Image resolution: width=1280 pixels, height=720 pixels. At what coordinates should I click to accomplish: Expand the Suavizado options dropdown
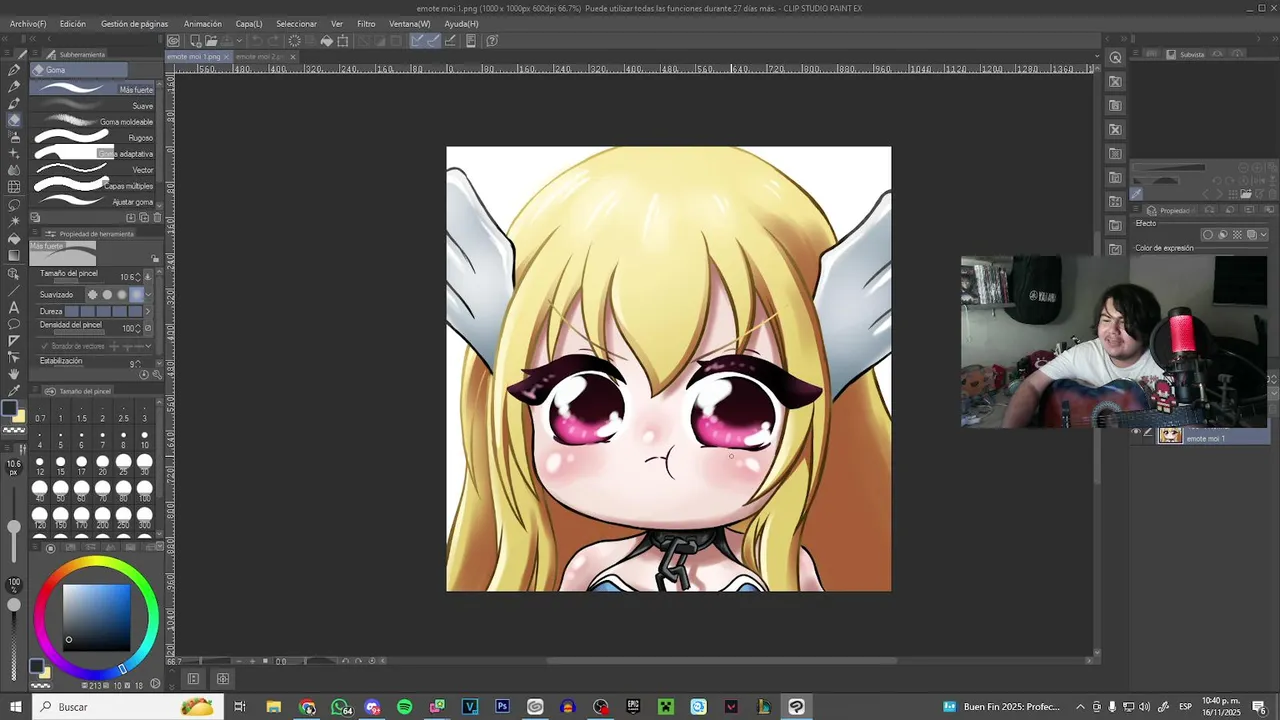point(149,295)
